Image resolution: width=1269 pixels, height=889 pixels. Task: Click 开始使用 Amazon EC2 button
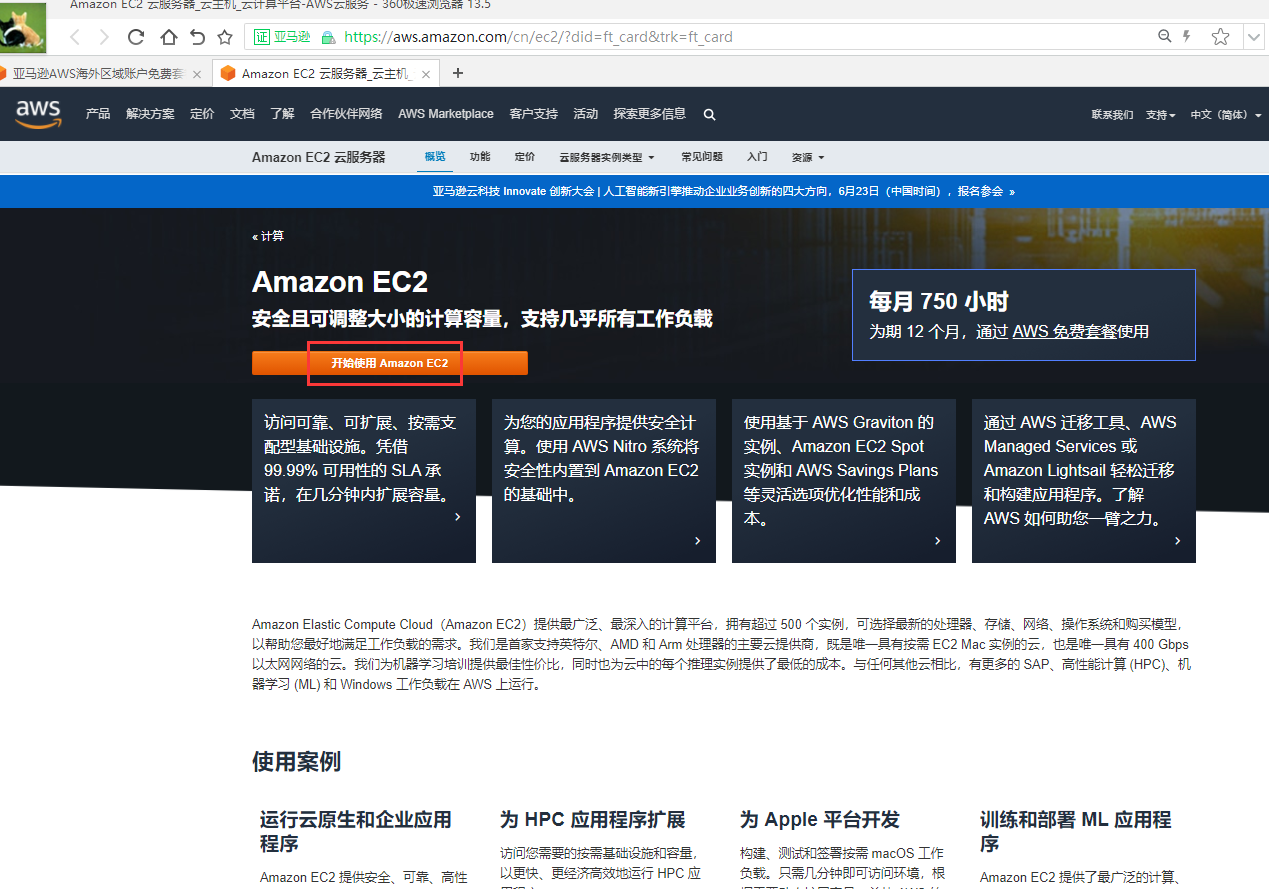click(390, 363)
